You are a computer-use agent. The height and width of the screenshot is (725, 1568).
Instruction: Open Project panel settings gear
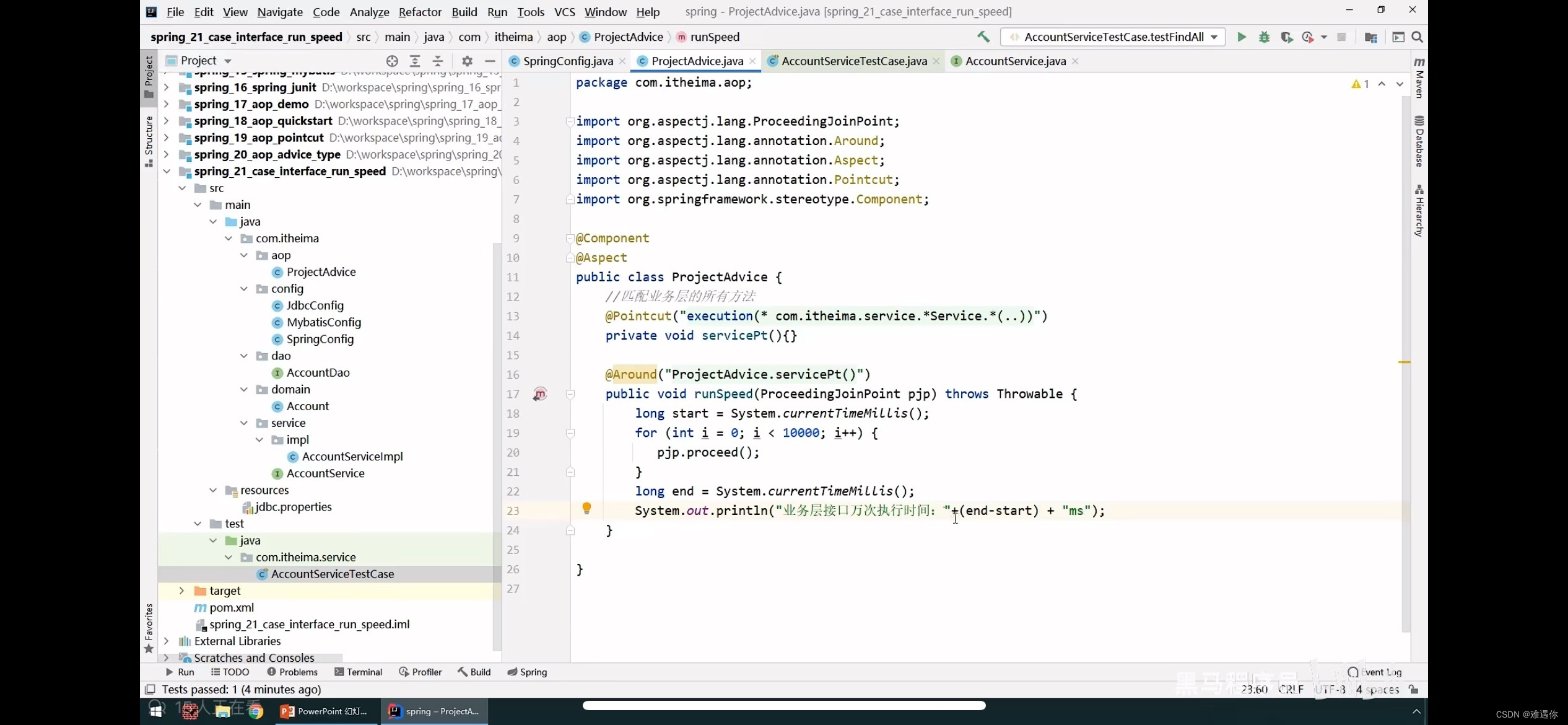[x=467, y=61]
